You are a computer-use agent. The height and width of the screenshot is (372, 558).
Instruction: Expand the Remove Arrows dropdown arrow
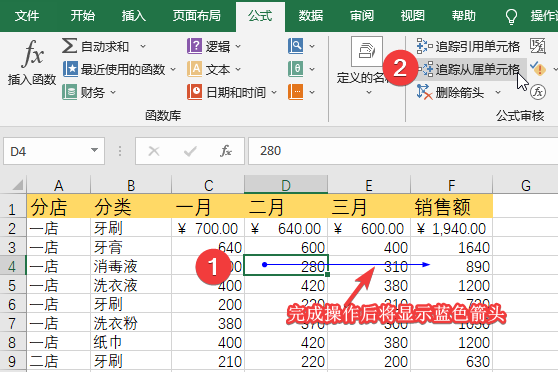tap(498, 92)
